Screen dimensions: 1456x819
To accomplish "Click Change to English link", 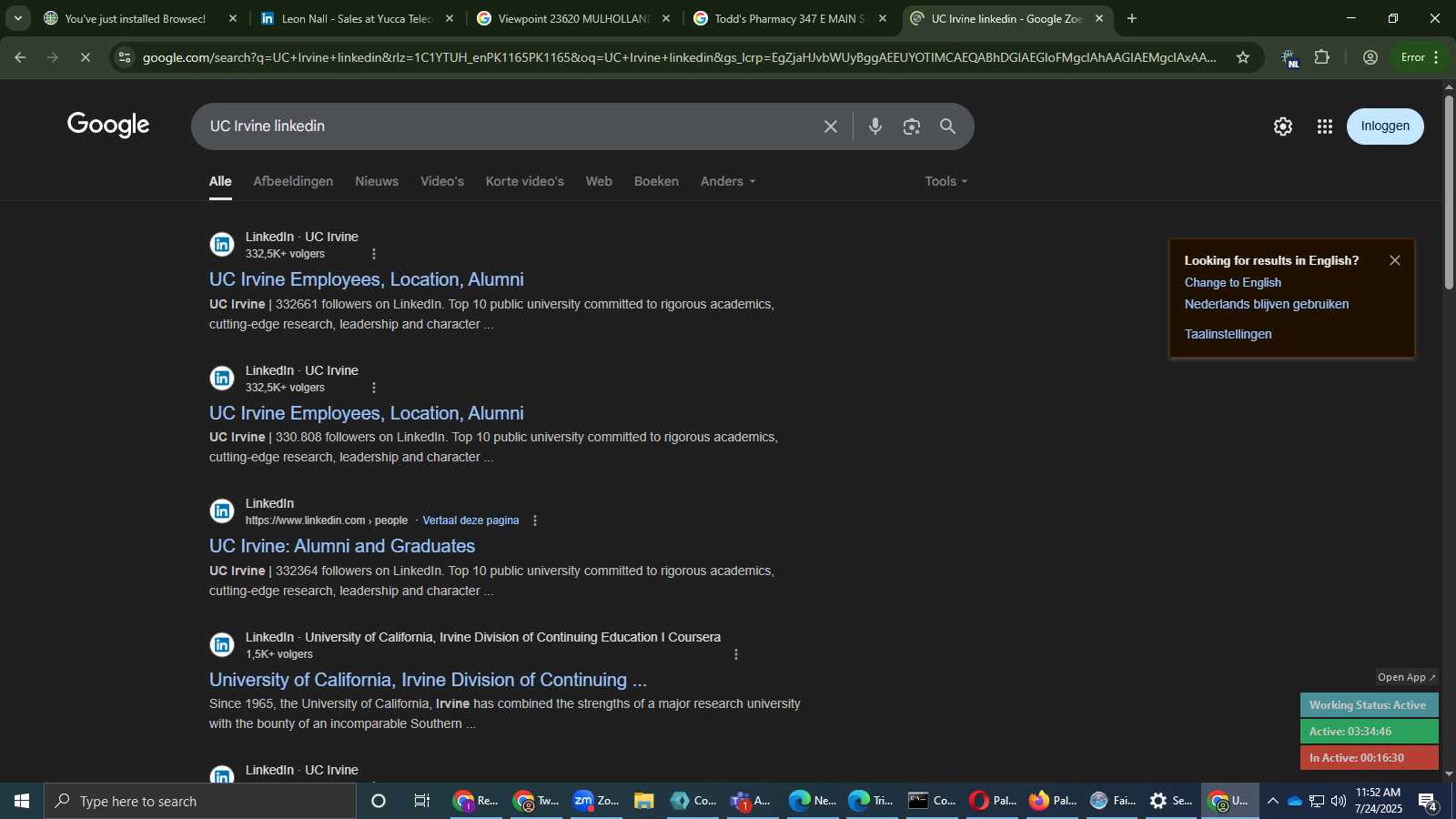I will [x=1232, y=283].
